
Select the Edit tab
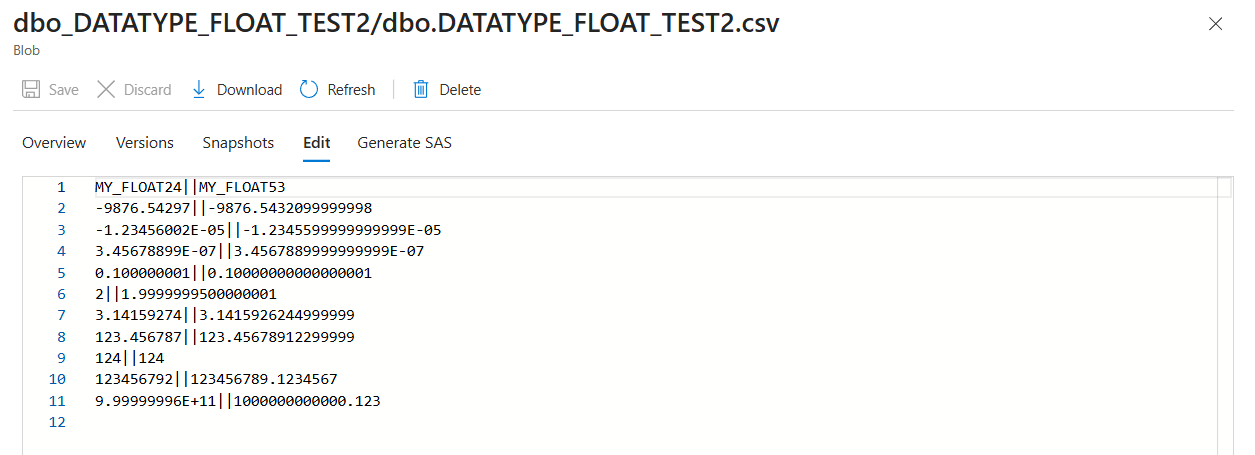[317, 143]
